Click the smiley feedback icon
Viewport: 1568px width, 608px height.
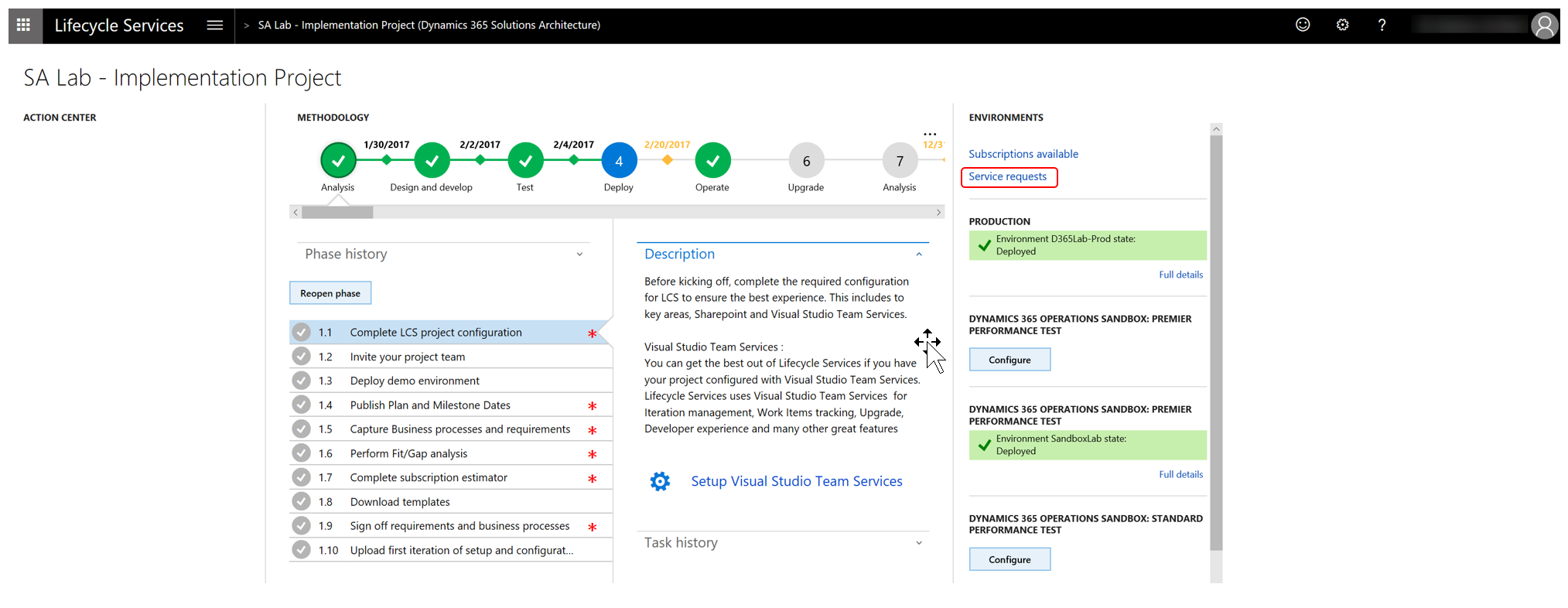point(1303,25)
